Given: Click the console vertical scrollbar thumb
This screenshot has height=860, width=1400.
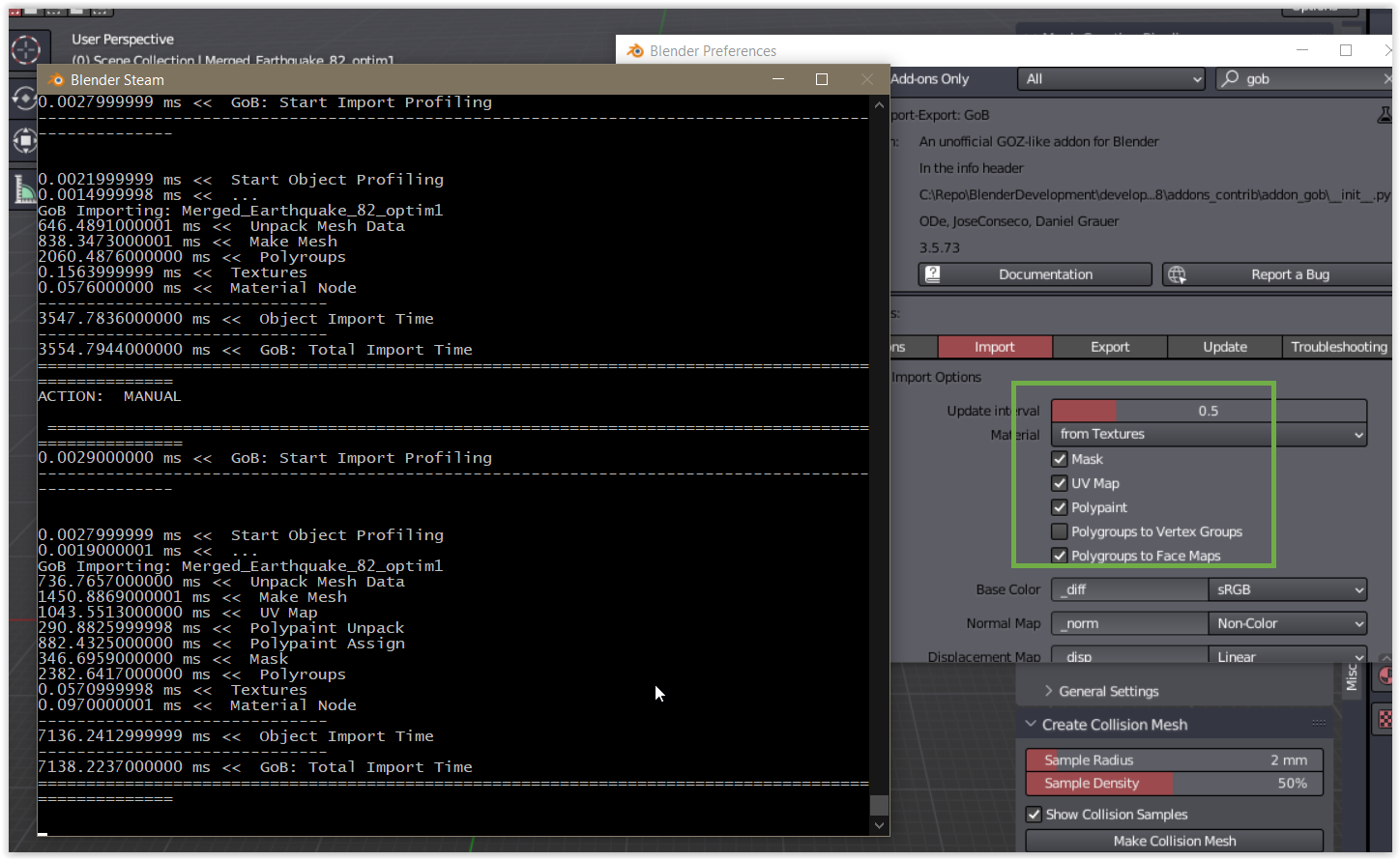Looking at the screenshot, I should point(879,805).
